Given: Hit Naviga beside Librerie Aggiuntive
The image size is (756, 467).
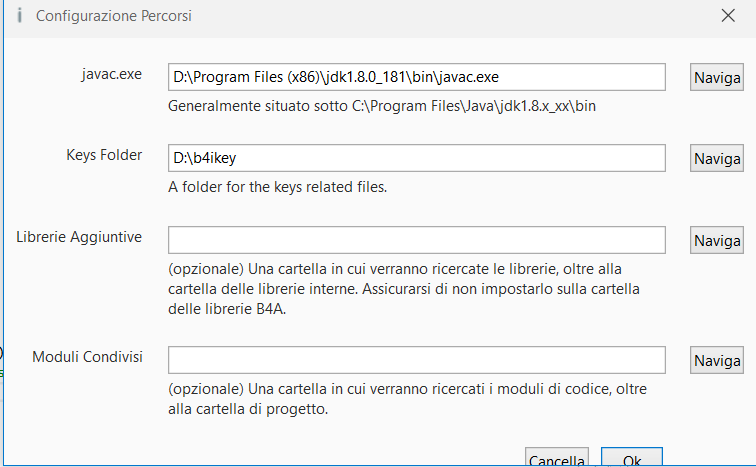Looking at the screenshot, I should point(716,240).
